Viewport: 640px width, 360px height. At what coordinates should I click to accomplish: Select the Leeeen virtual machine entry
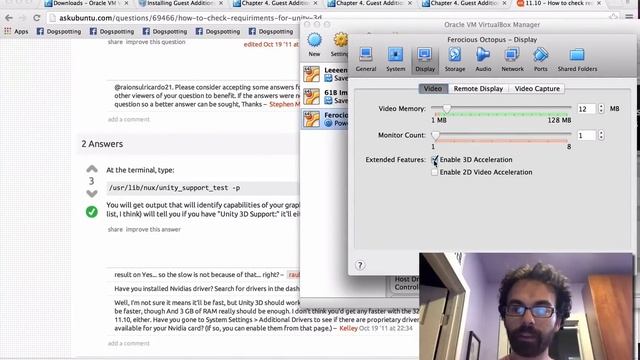pos(325,74)
